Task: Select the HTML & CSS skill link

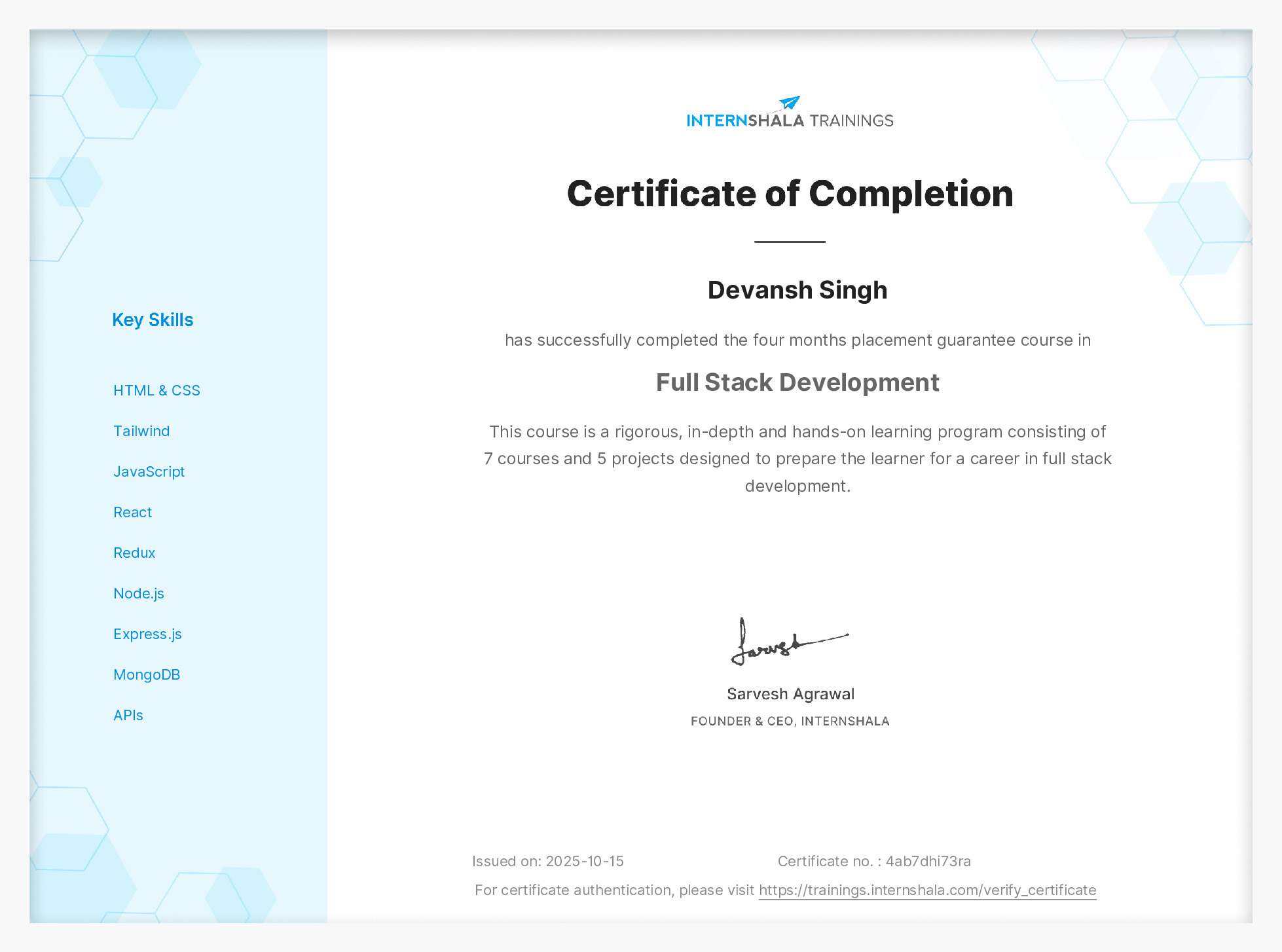Action: tap(157, 390)
